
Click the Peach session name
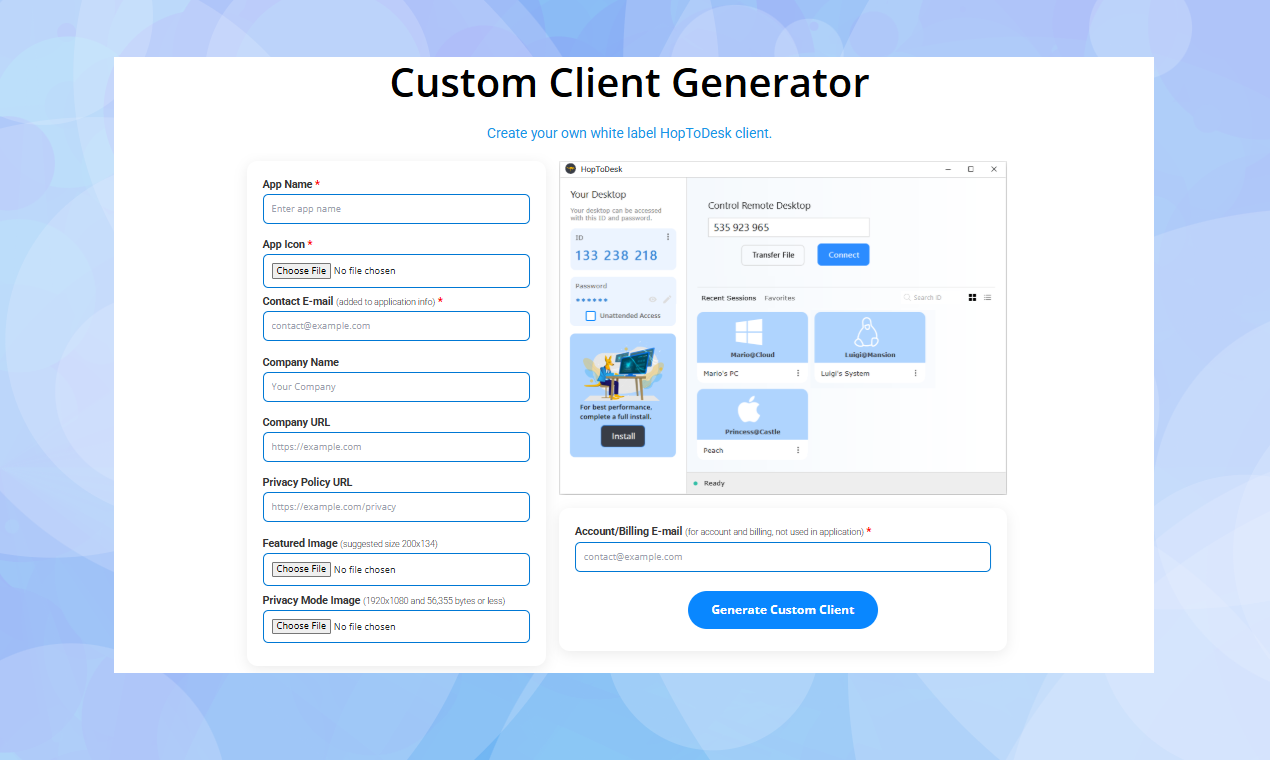(x=713, y=451)
